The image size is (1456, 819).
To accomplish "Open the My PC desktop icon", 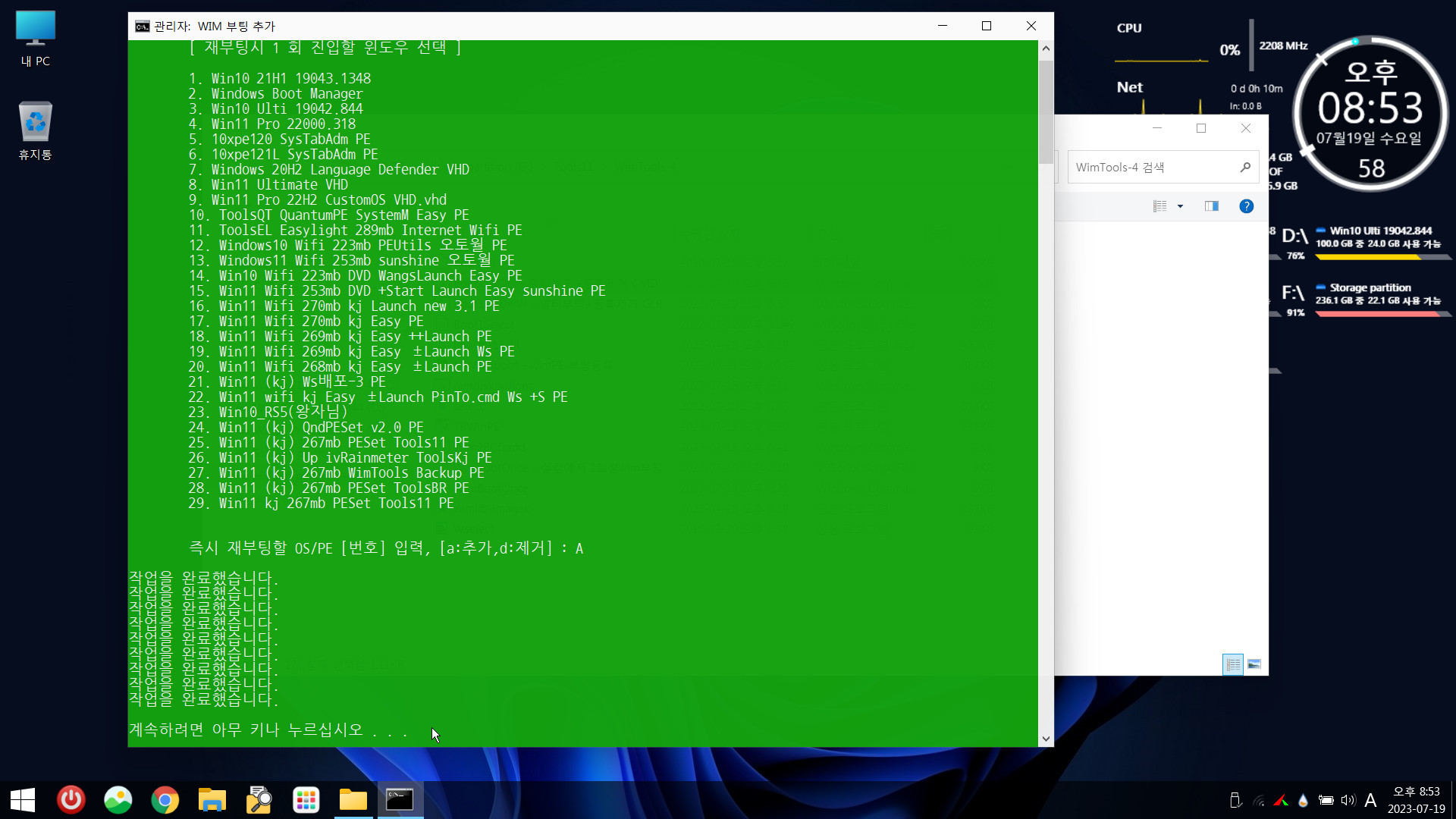I will 35,39.
